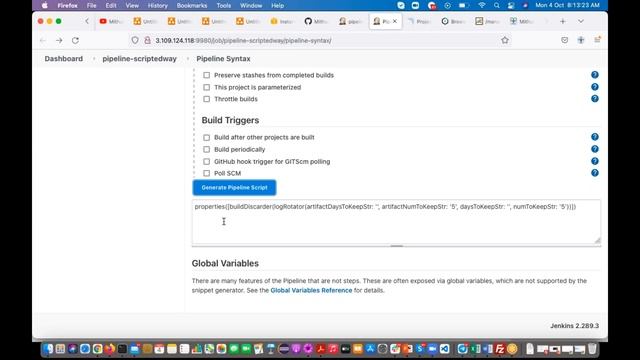Open the View menu

(x=132, y=5)
